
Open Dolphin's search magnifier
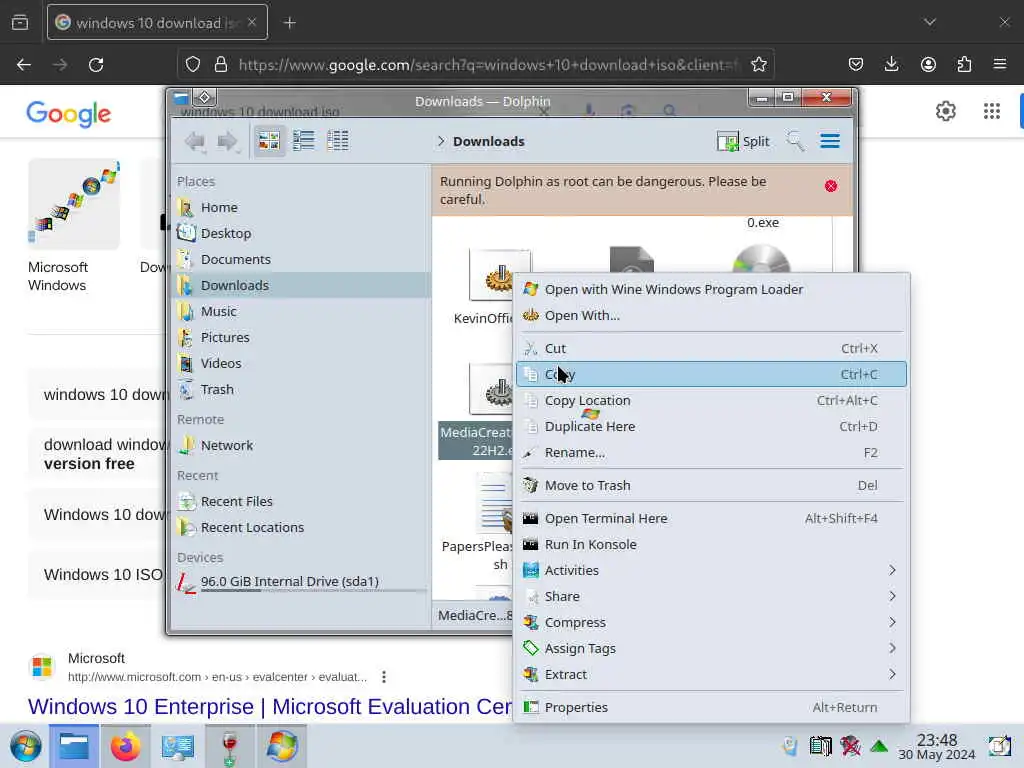click(795, 141)
